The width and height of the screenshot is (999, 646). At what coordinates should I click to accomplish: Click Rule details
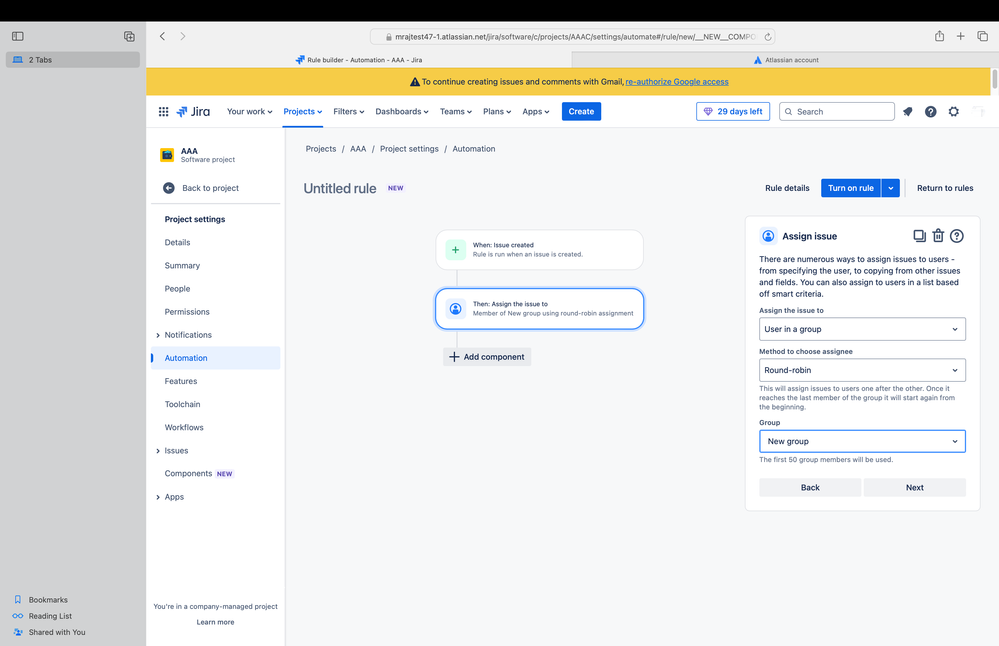click(x=787, y=188)
